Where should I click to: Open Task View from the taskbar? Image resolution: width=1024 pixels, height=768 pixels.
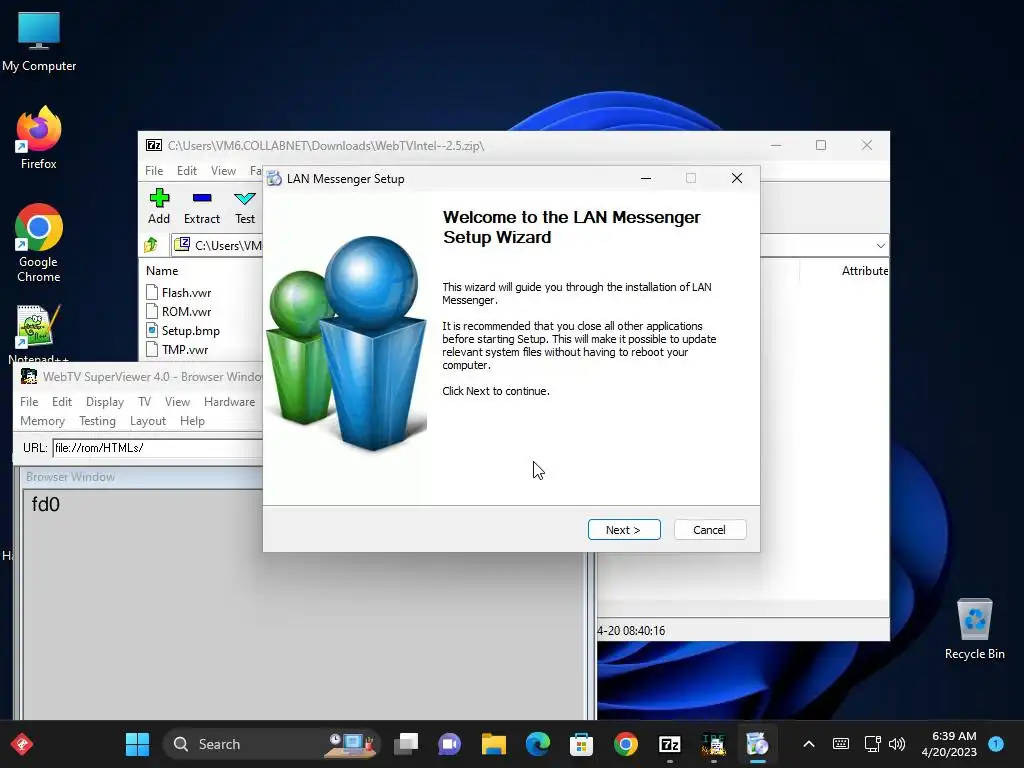406,744
